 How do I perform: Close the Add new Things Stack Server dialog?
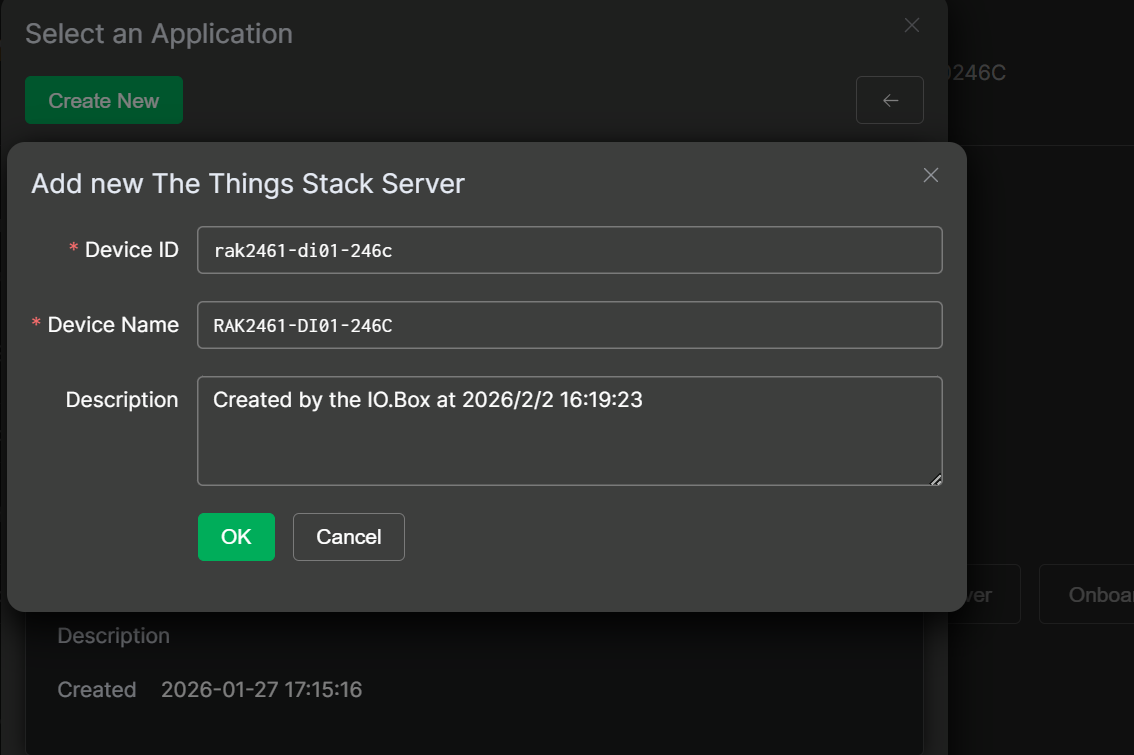coord(930,175)
